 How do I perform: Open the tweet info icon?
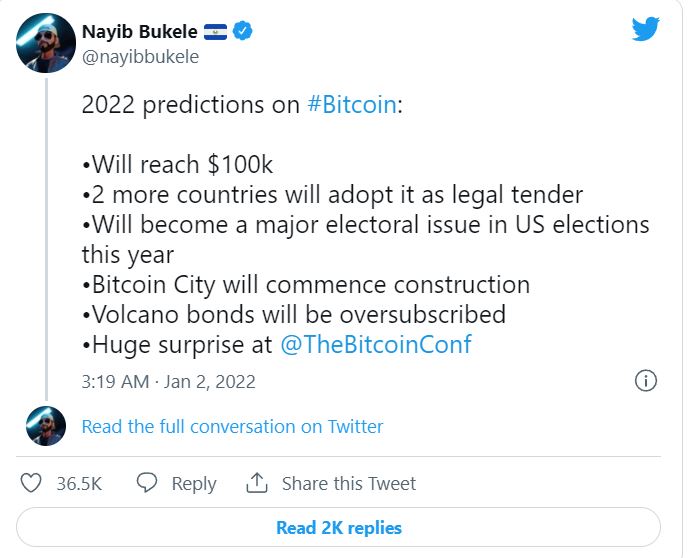tap(646, 381)
